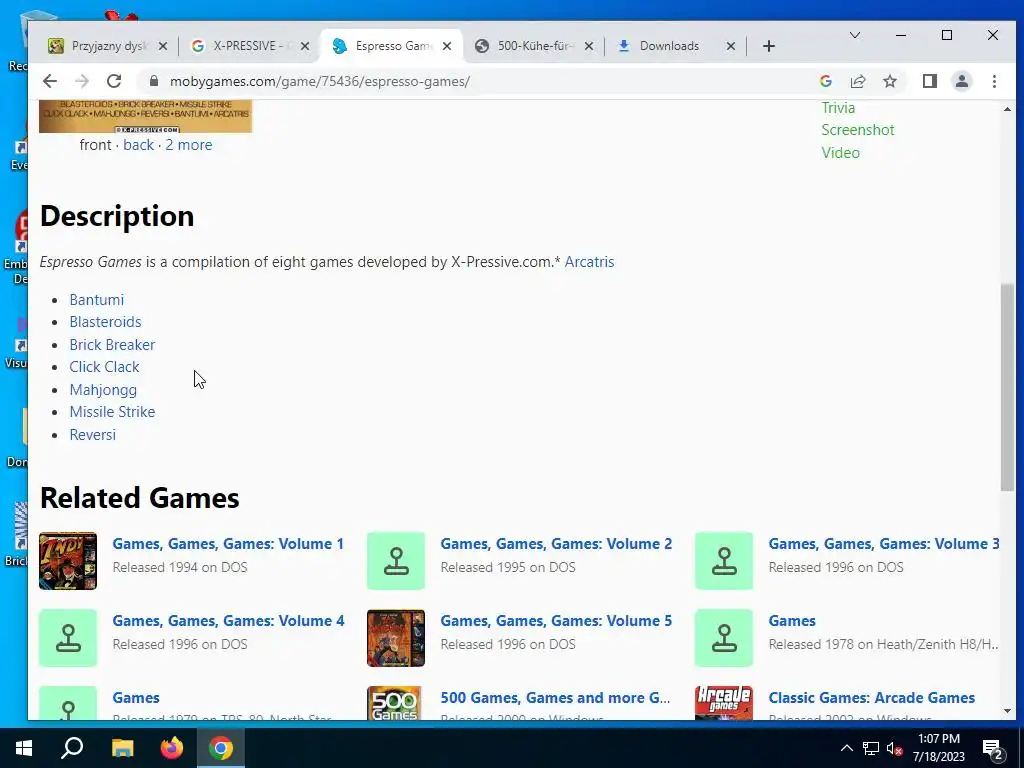Viewport: 1024px width, 768px height.
Task: View site information lock icon
Action: (x=154, y=81)
